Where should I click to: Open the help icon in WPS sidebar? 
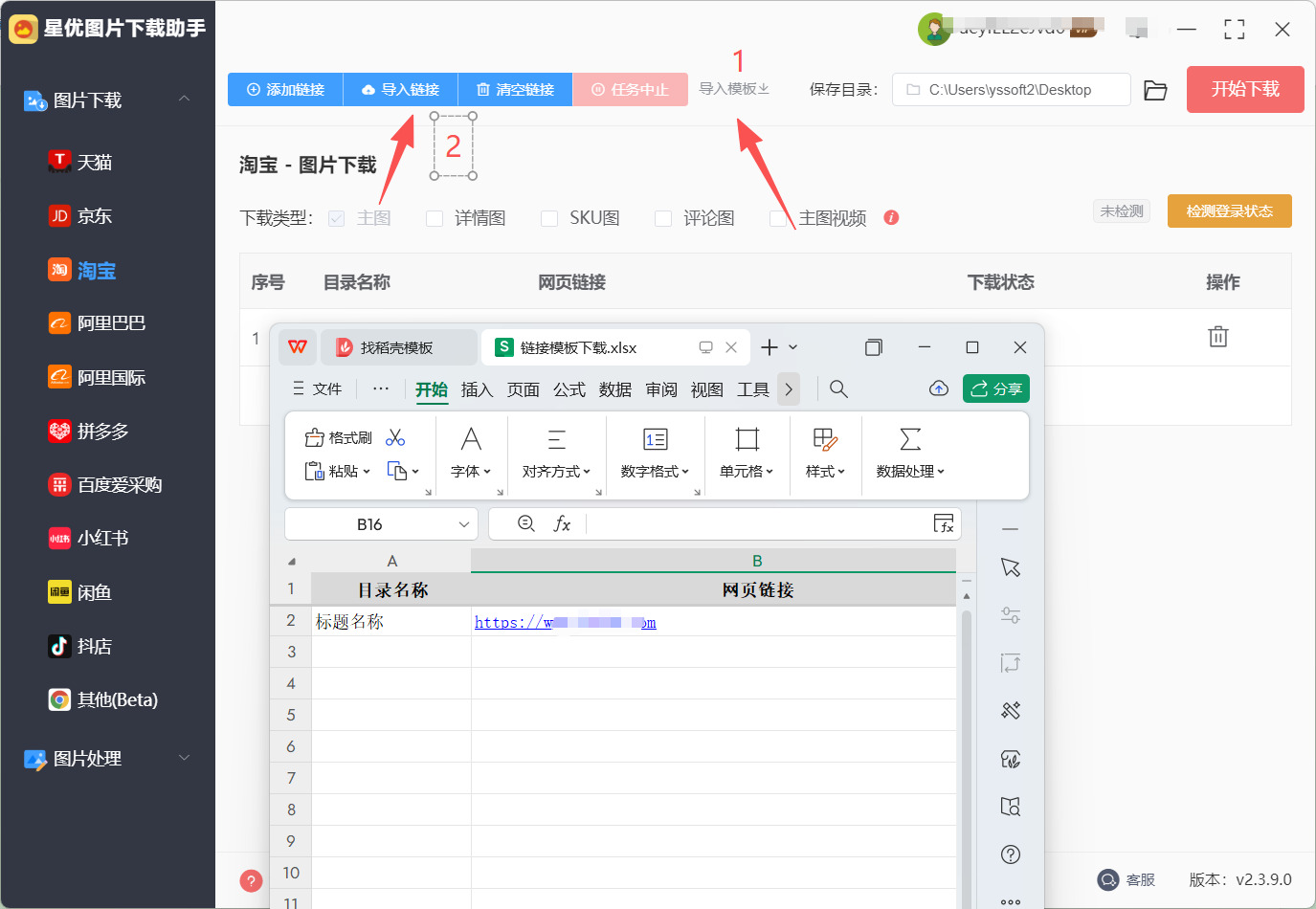(x=1011, y=854)
